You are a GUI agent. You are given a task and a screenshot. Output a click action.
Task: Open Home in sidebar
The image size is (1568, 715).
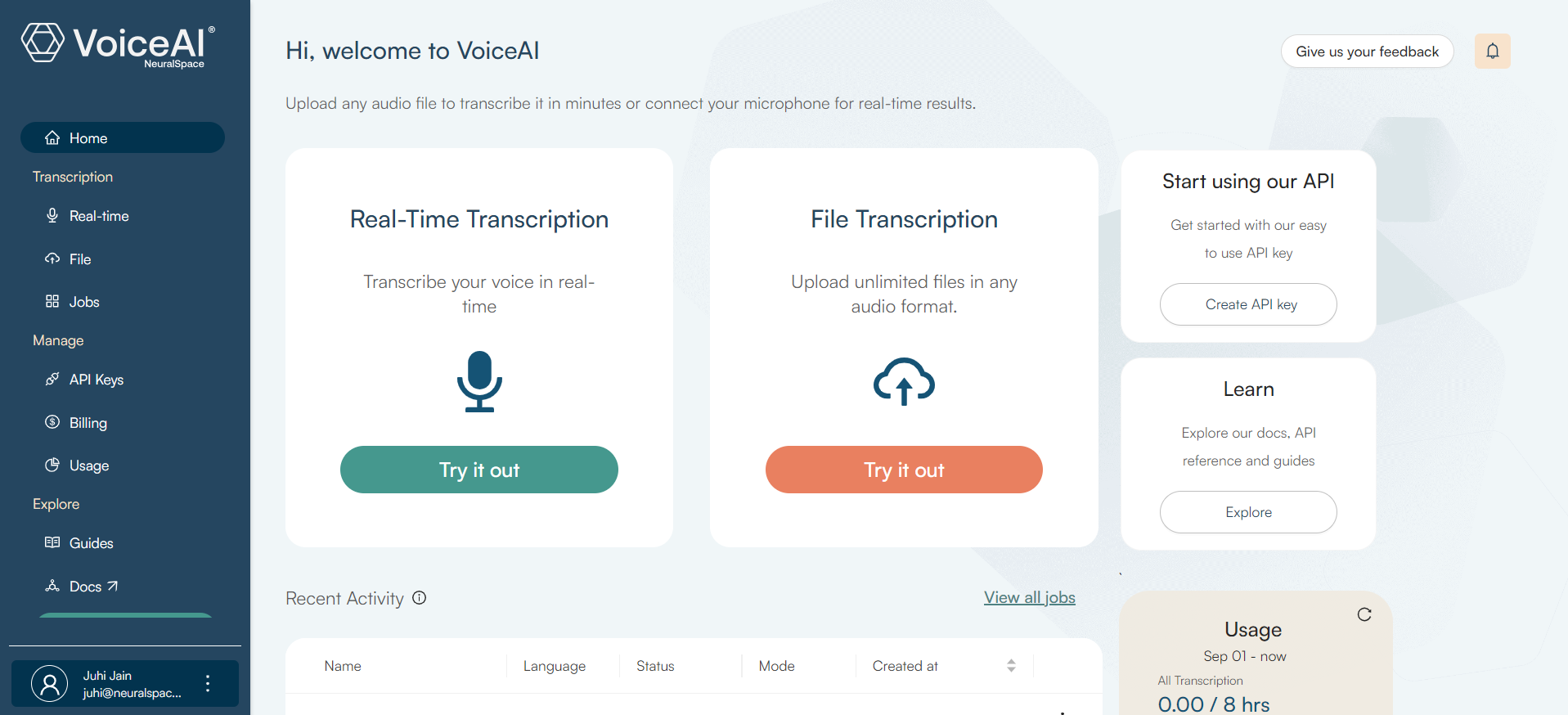pos(123,137)
